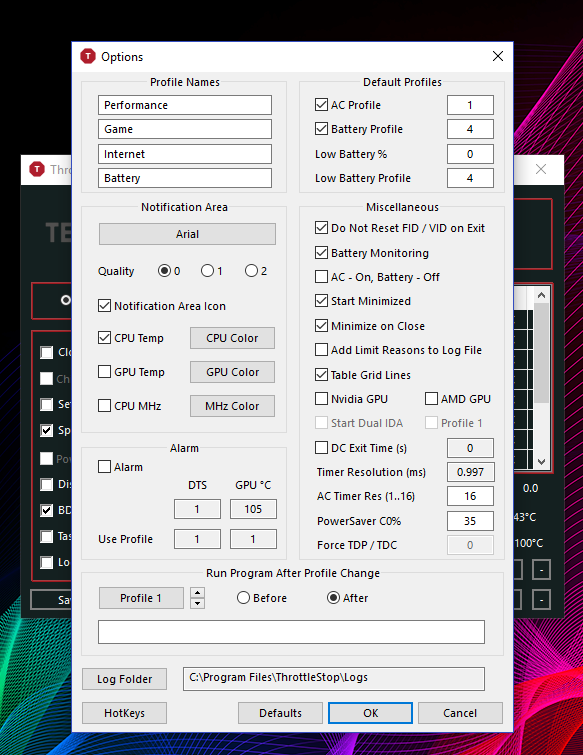Edit the Game profile name field
583x755 pixels.
point(185,129)
